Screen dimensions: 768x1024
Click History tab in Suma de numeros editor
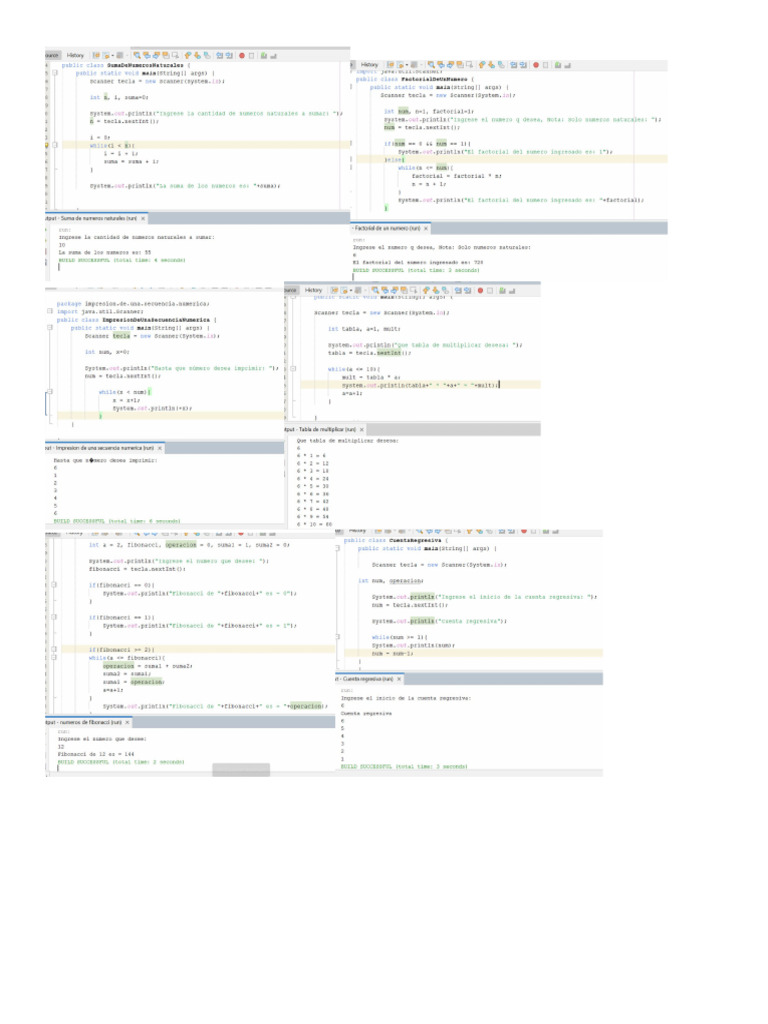(76, 55)
